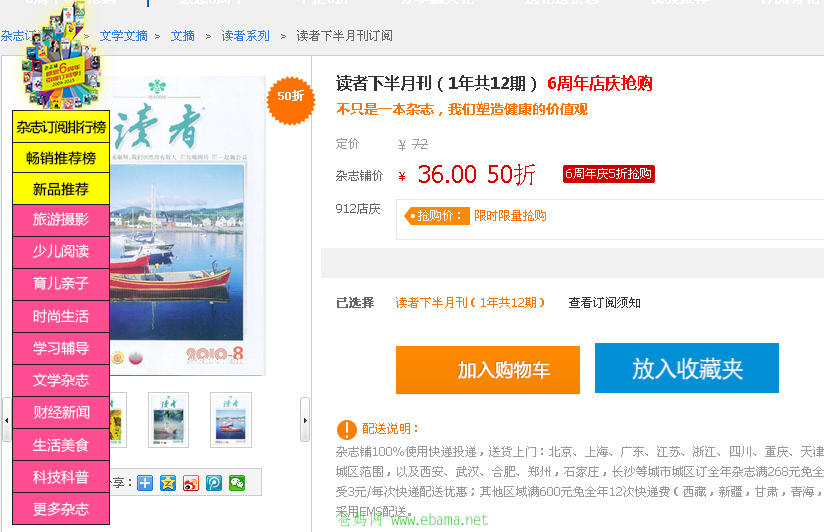Click the blue plus share icon

tap(145, 483)
